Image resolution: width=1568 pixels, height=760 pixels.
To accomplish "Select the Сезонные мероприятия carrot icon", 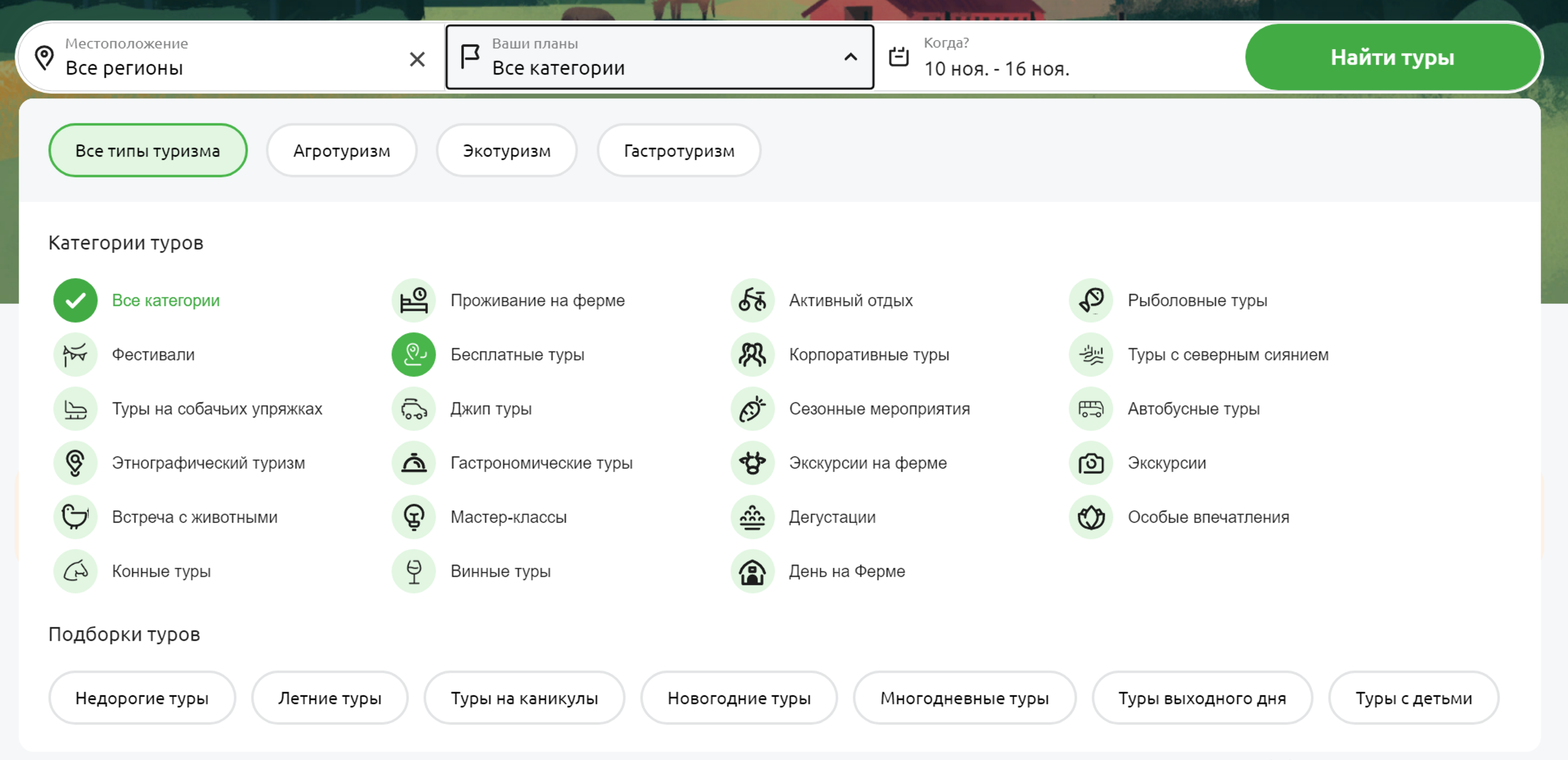I will pos(752,408).
